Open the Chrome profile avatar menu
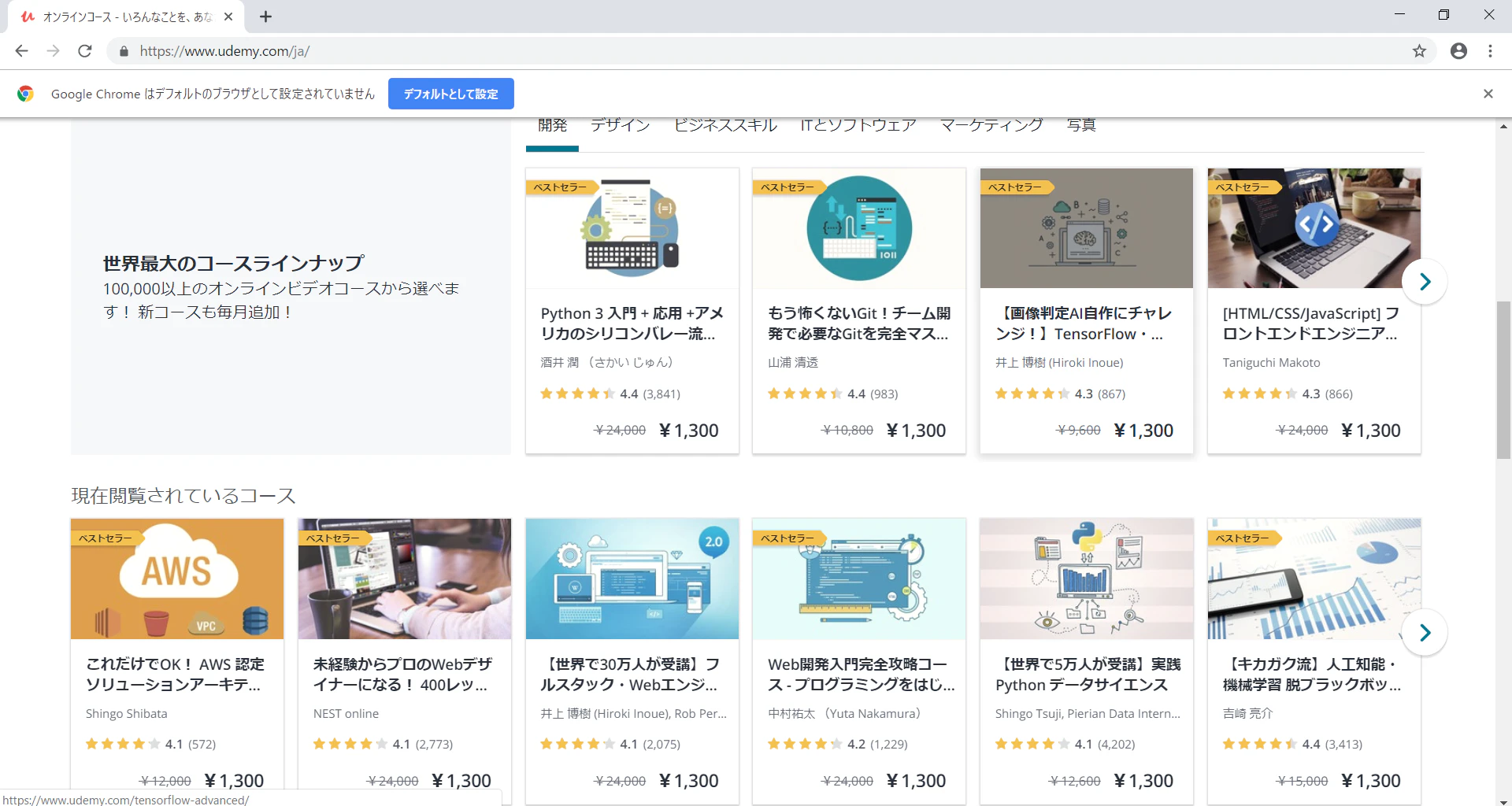Screen dimensions: 1512x806 pyautogui.click(x=1458, y=50)
